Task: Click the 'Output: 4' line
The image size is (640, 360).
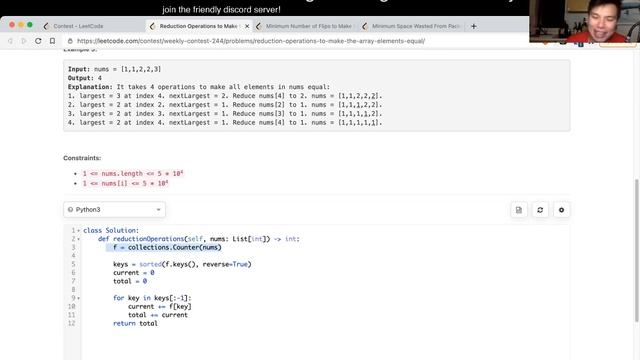Action: point(85,78)
